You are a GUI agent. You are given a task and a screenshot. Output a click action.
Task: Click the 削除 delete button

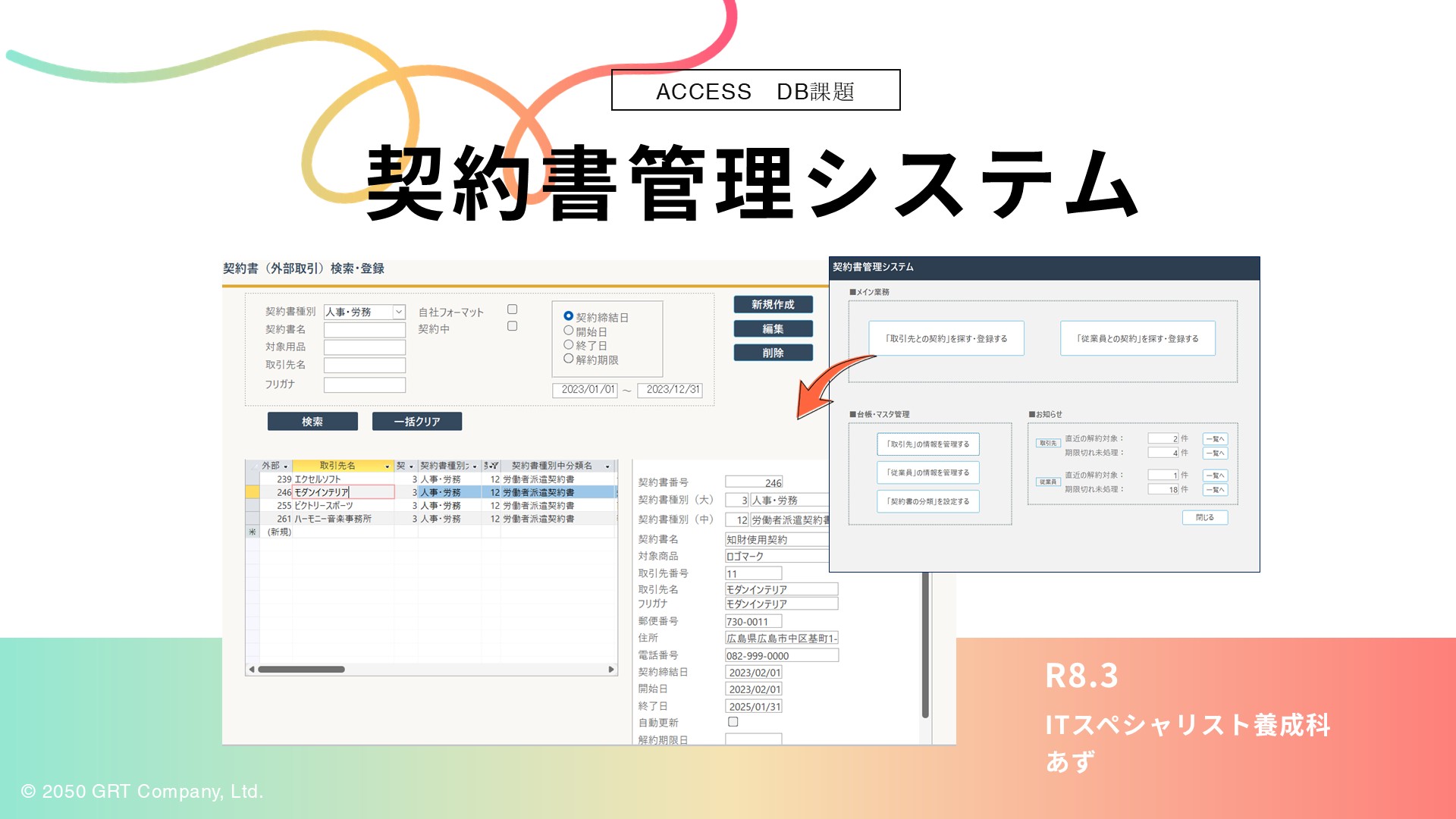773,352
